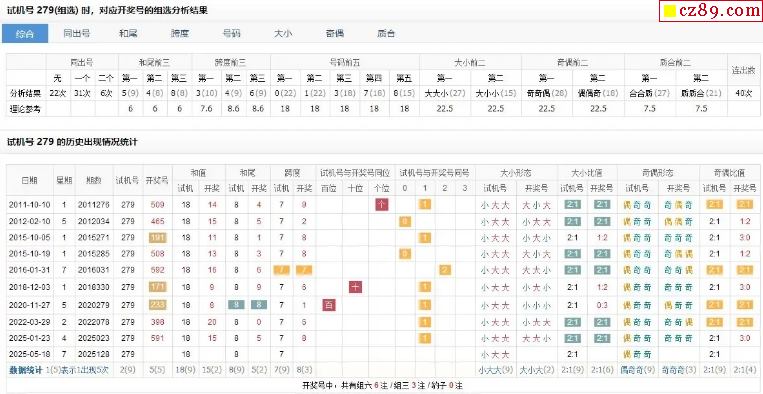This screenshot has width=763, height=394.
Task: Click the 日期 column header
Action: pyautogui.click(x=29, y=180)
